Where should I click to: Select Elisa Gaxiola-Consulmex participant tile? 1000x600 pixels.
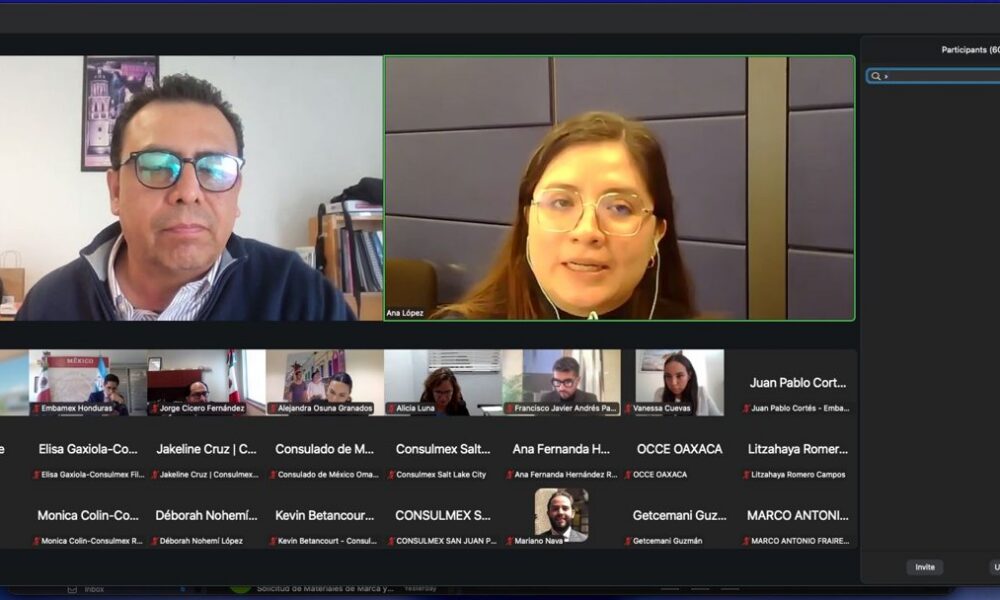(88, 449)
